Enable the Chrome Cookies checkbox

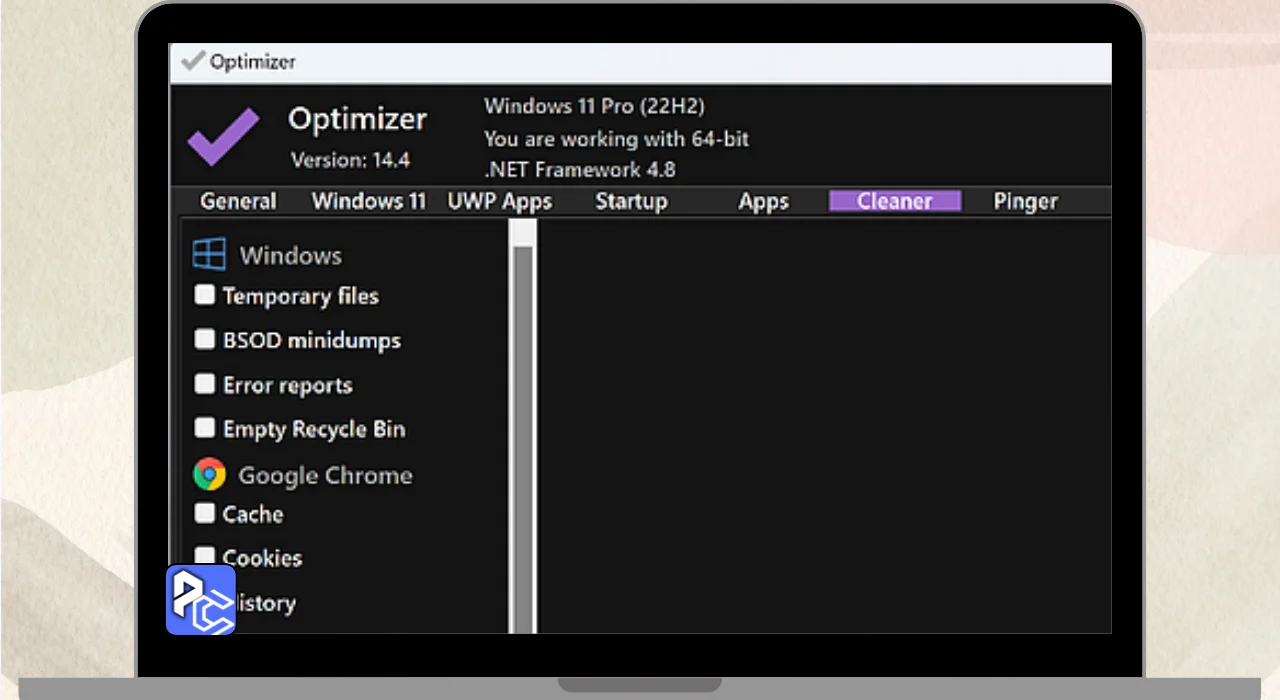(x=205, y=555)
